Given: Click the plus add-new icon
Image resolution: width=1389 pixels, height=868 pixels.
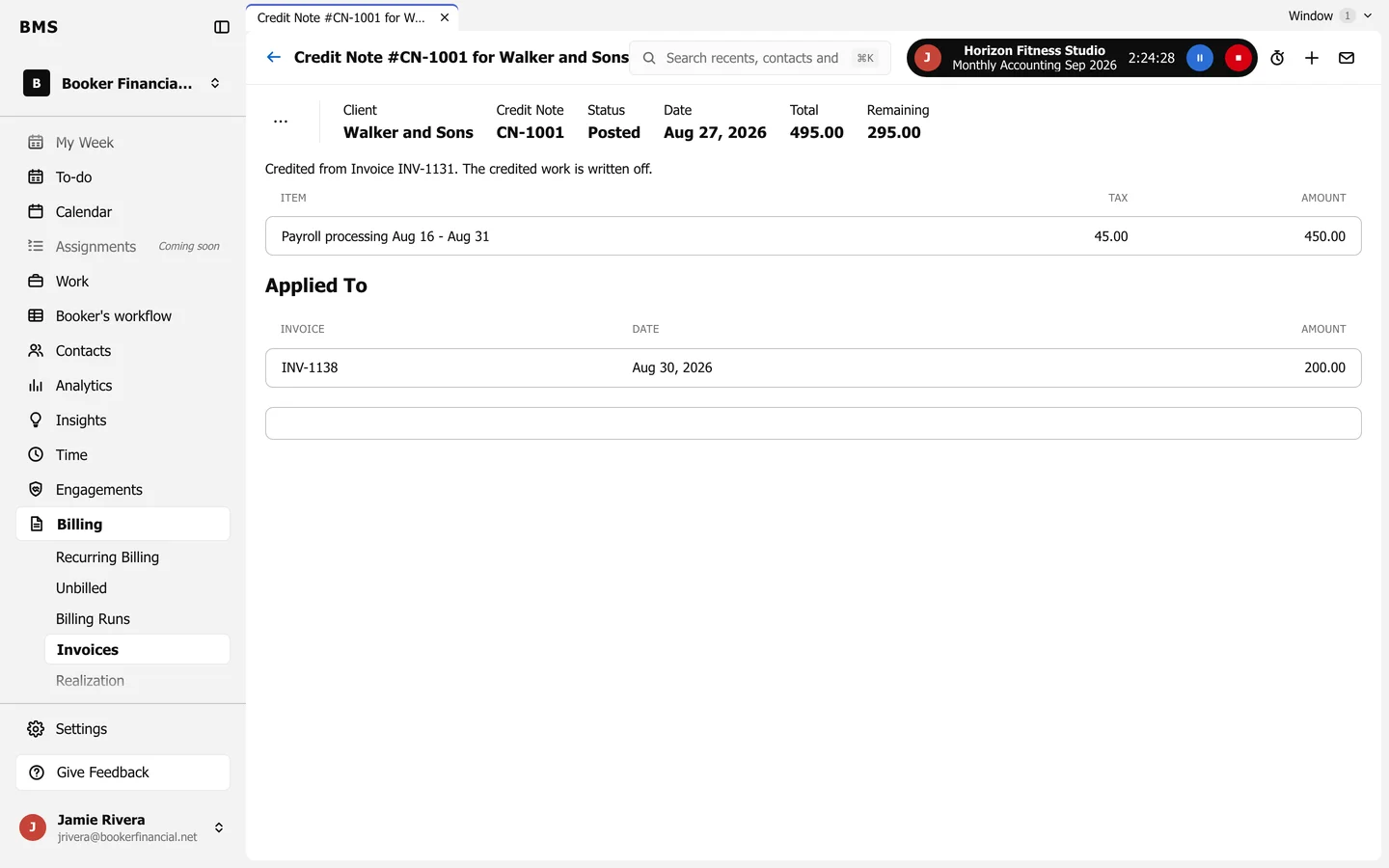Looking at the screenshot, I should coord(1312,58).
